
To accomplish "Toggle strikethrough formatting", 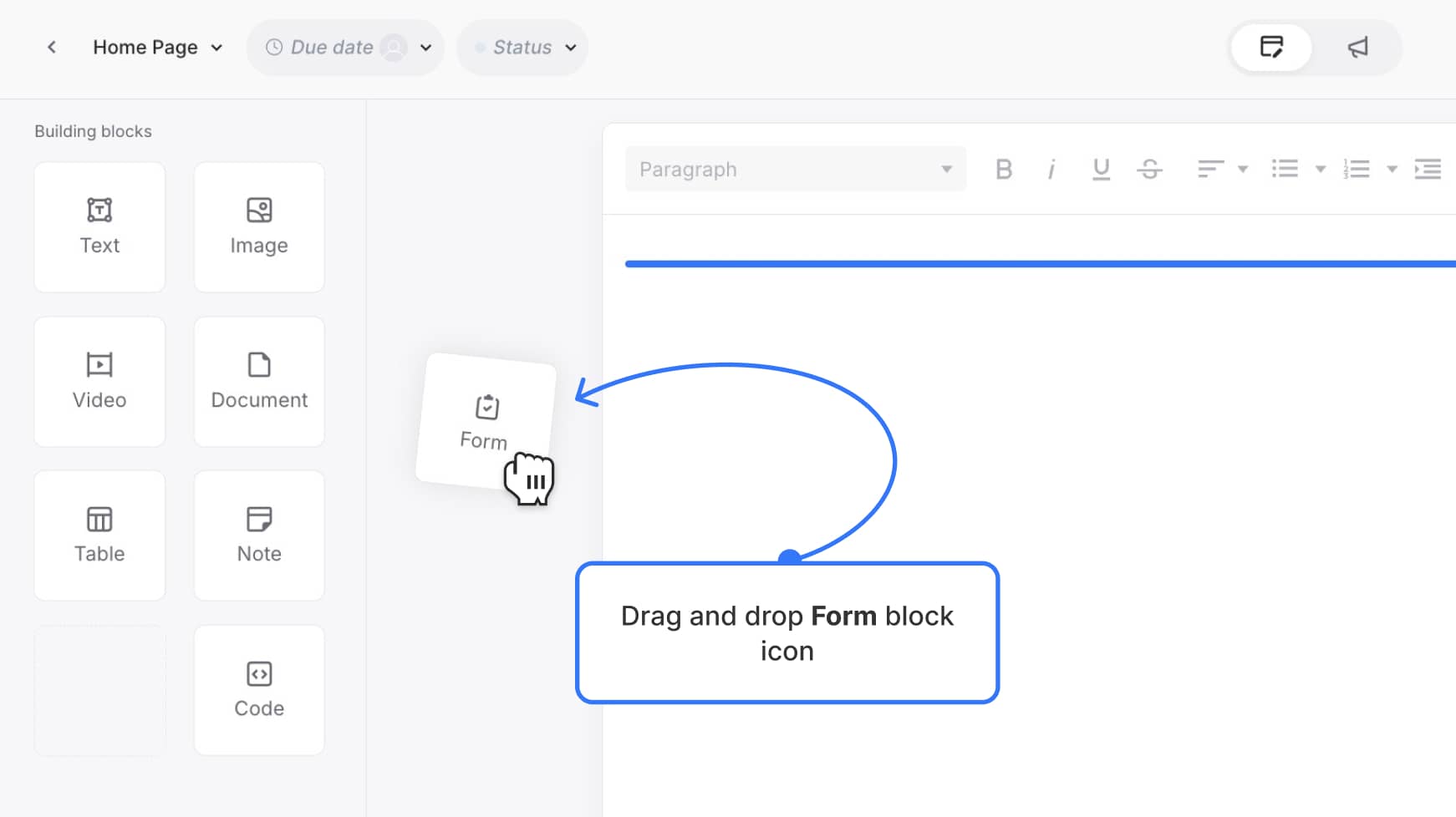I will tap(1149, 170).
